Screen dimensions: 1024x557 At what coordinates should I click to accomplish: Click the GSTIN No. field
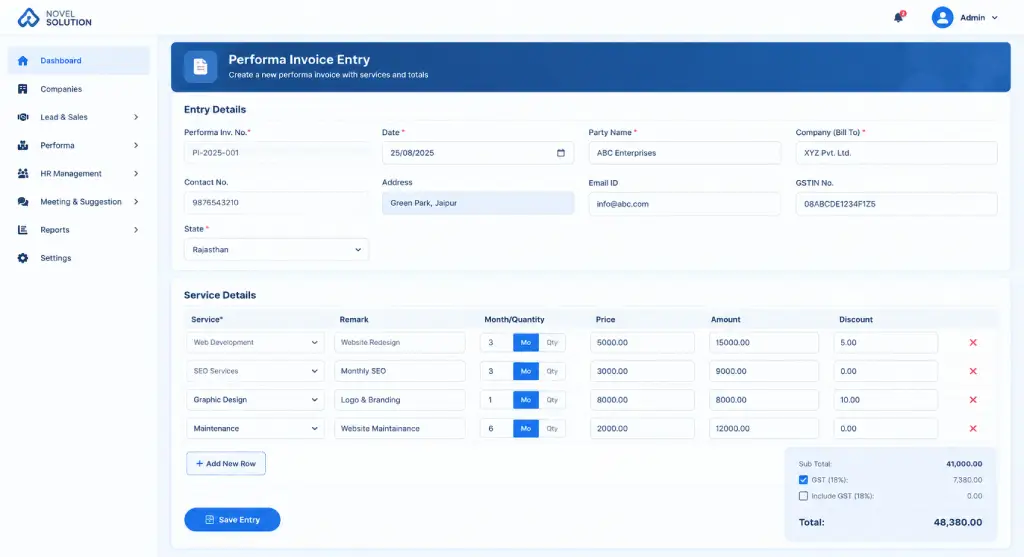point(896,204)
